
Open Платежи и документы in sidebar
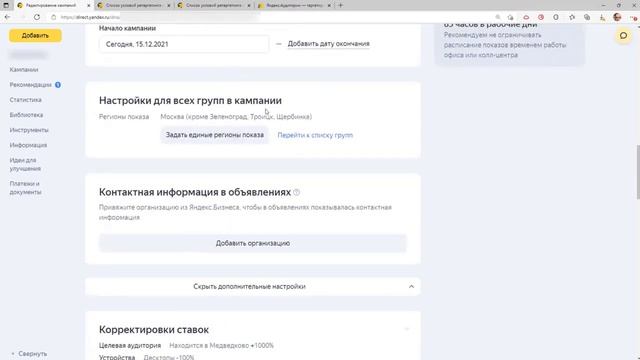[x=25, y=188]
